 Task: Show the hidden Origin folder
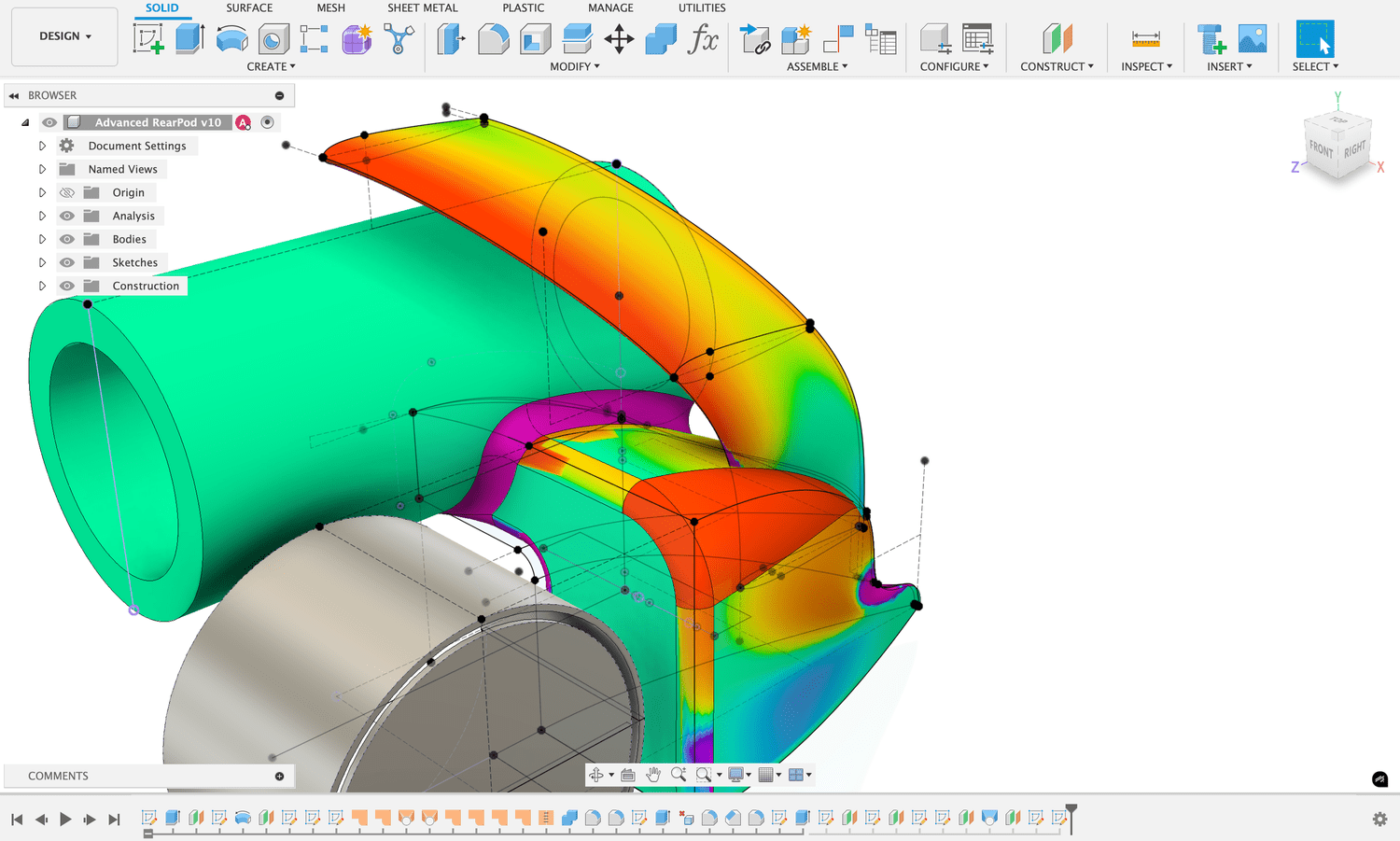[x=67, y=192]
